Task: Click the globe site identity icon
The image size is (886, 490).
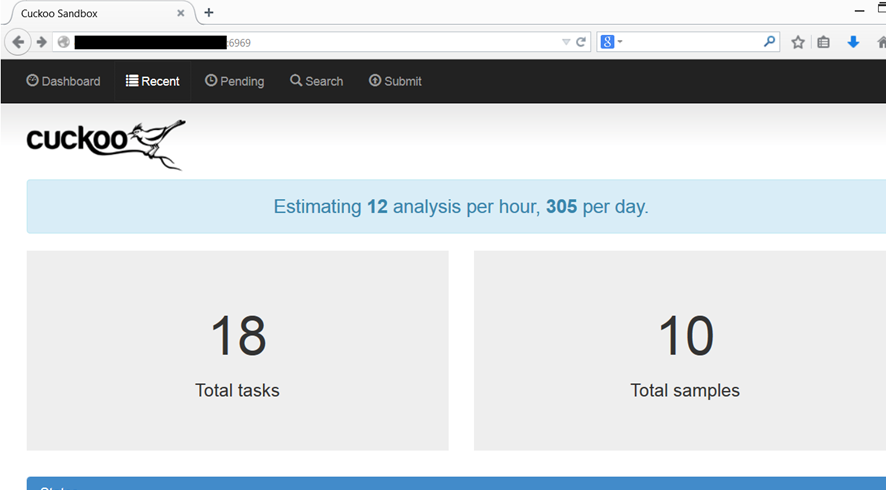Action: [x=64, y=42]
